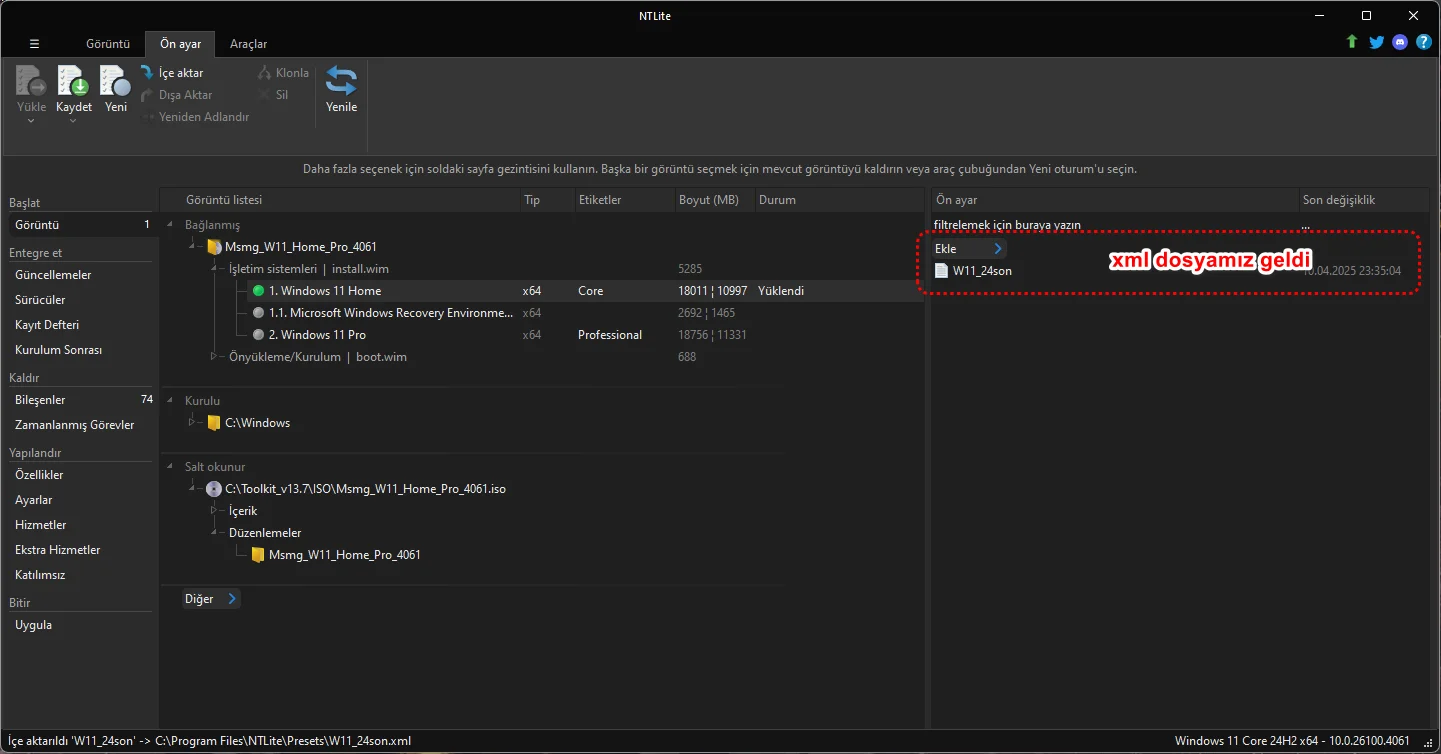Screen dimensions: 1441x754
Task: Click the Yeni (new) preset icon
Action: pos(116,83)
